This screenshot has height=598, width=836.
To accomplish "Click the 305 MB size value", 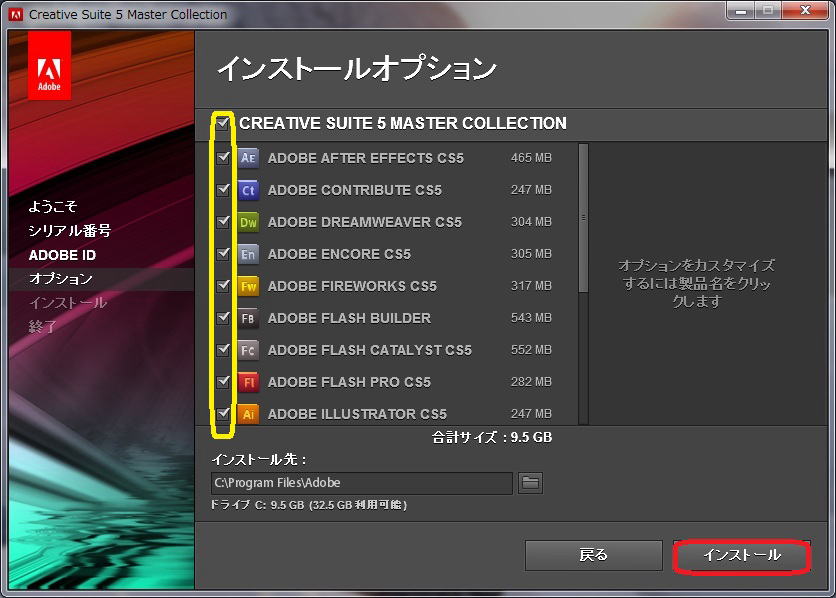I will tap(531, 254).
